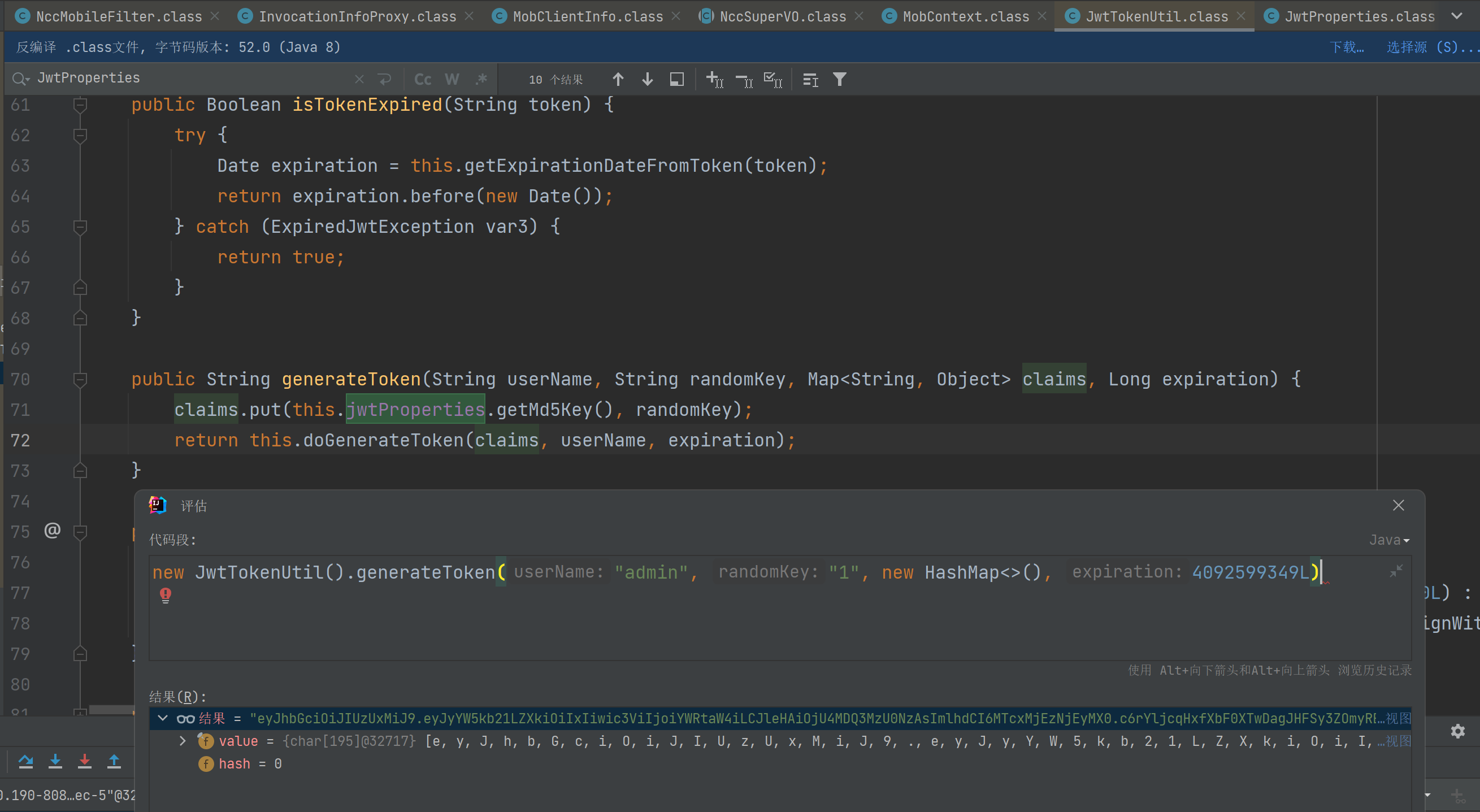1480x812 pixels.
Task: Collapse the evaluate expression field
Action: 1396,571
